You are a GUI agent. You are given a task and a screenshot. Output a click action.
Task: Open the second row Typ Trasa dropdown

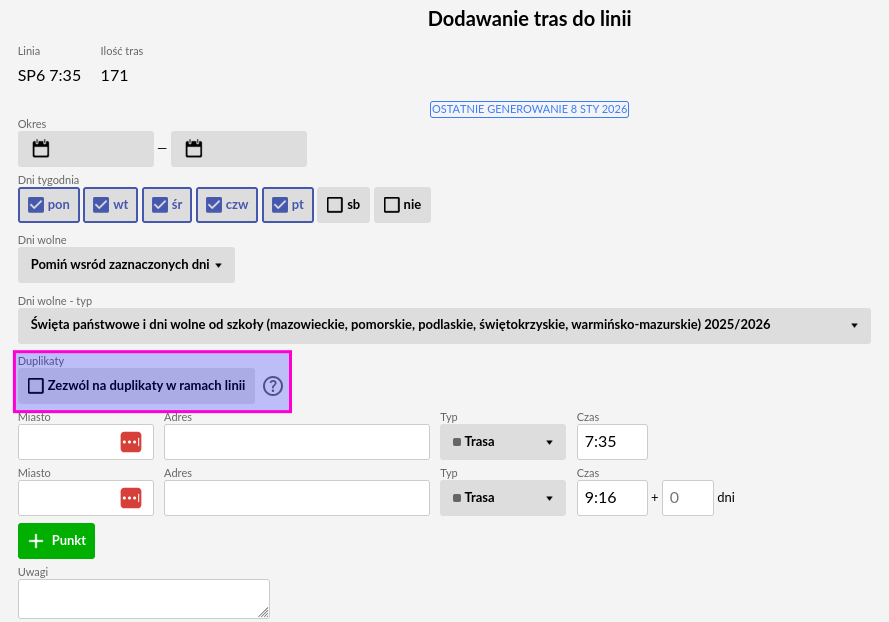pyautogui.click(x=502, y=498)
